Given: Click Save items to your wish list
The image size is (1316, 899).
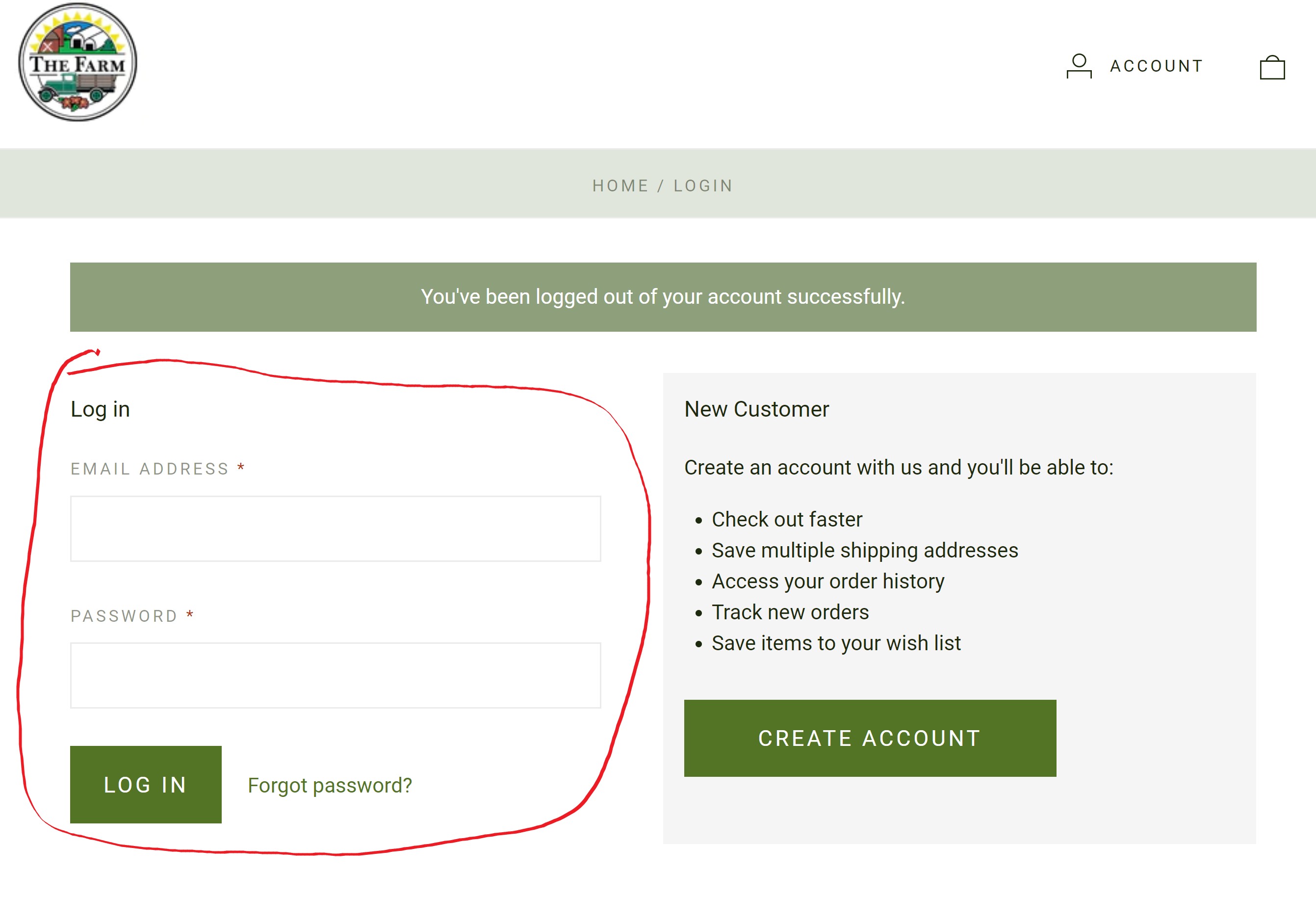Looking at the screenshot, I should pos(836,643).
